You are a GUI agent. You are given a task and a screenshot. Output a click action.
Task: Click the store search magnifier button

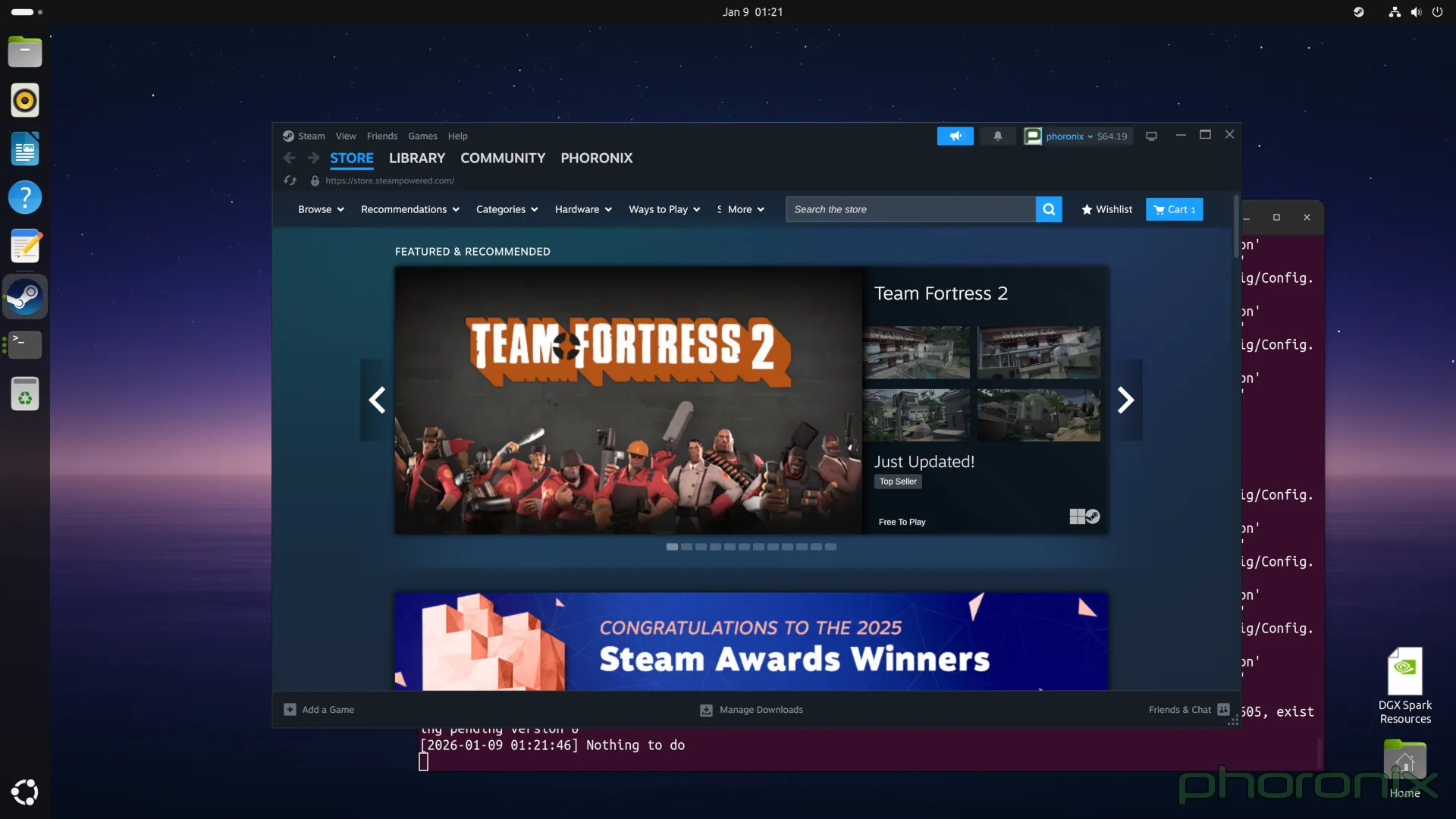1048,209
